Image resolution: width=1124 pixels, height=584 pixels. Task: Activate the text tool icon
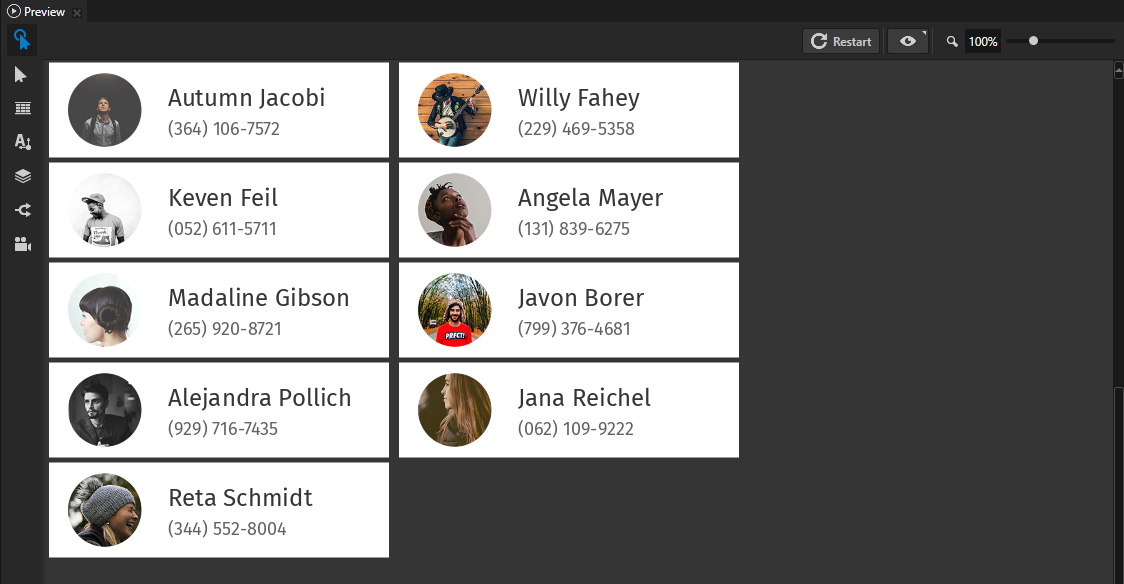pos(22,142)
